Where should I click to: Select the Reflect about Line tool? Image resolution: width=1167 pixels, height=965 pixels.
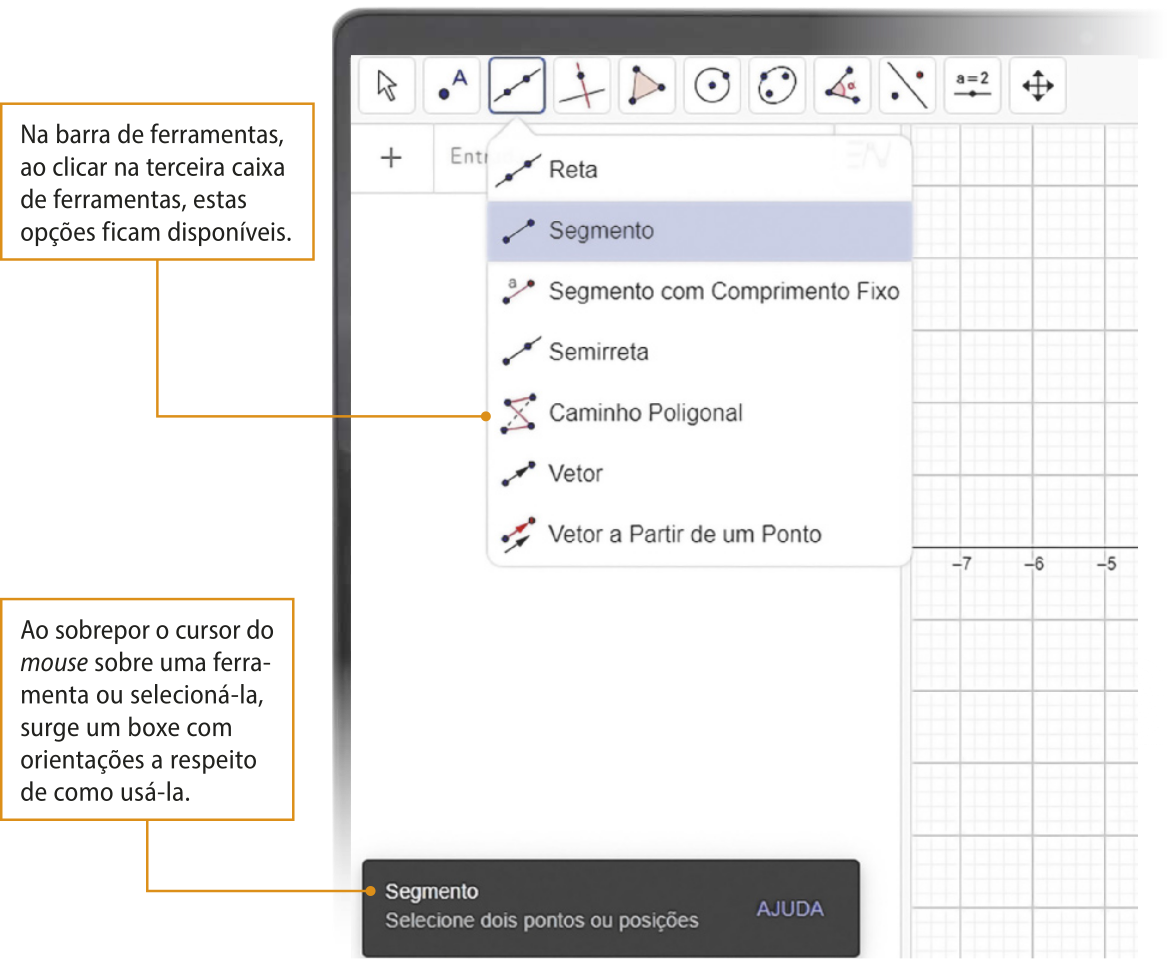(x=907, y=86)
